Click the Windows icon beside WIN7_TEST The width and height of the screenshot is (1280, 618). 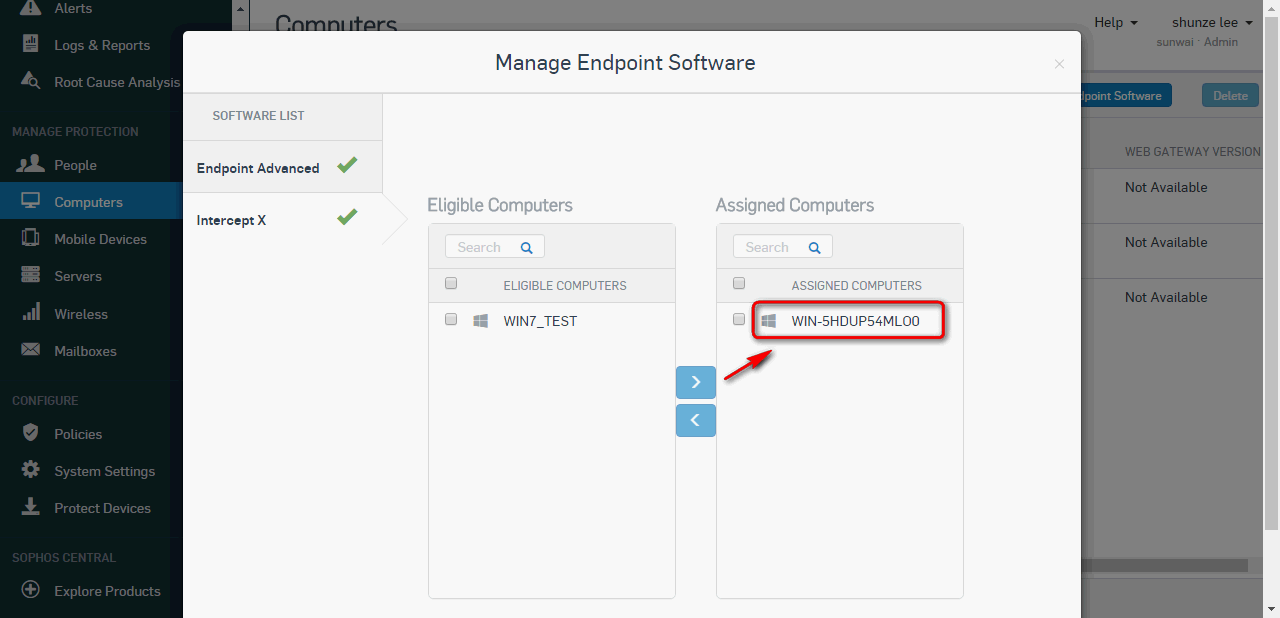click(x=481, y=321)
